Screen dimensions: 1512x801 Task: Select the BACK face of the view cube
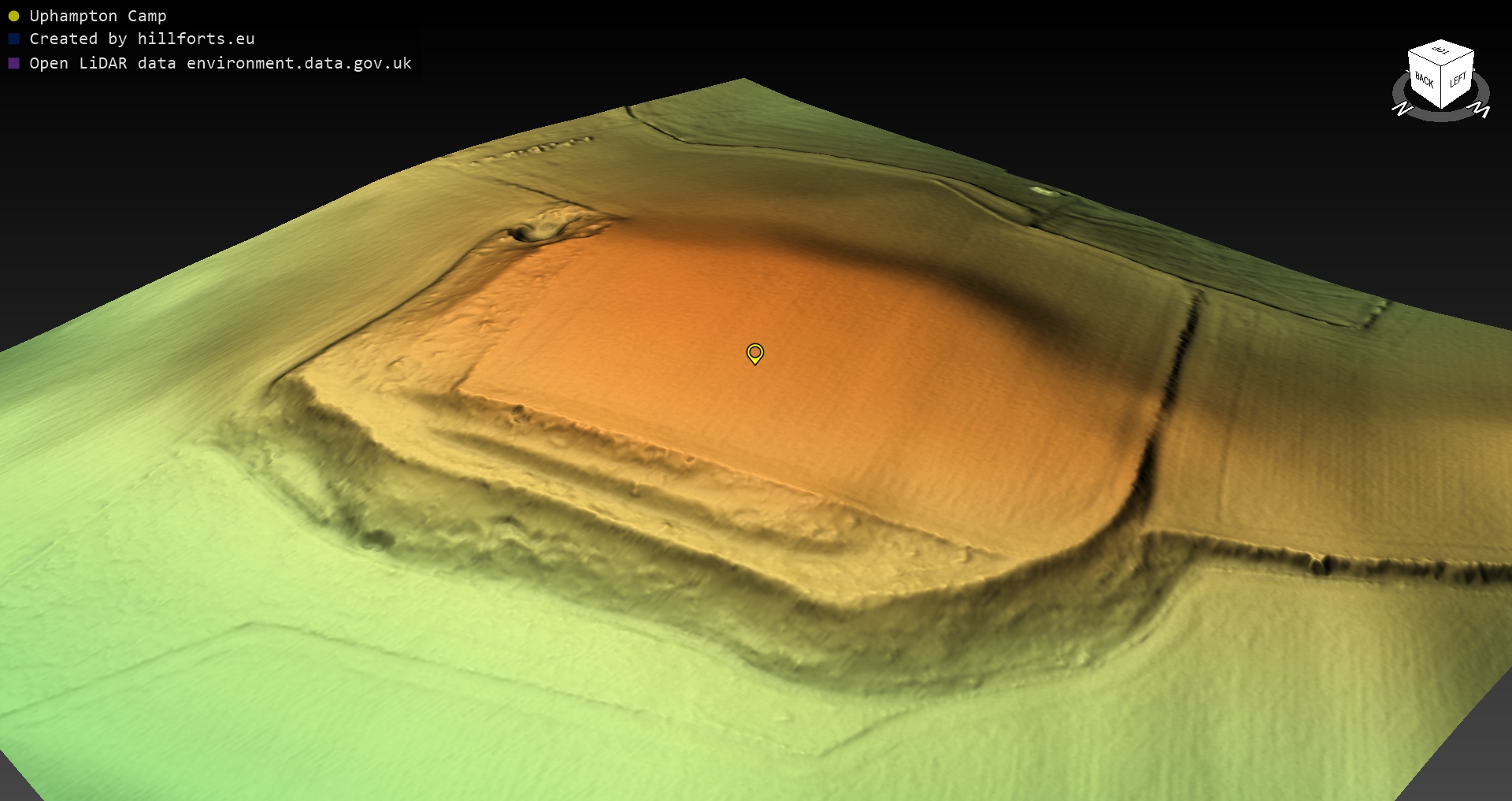(x=1424, y=80)
